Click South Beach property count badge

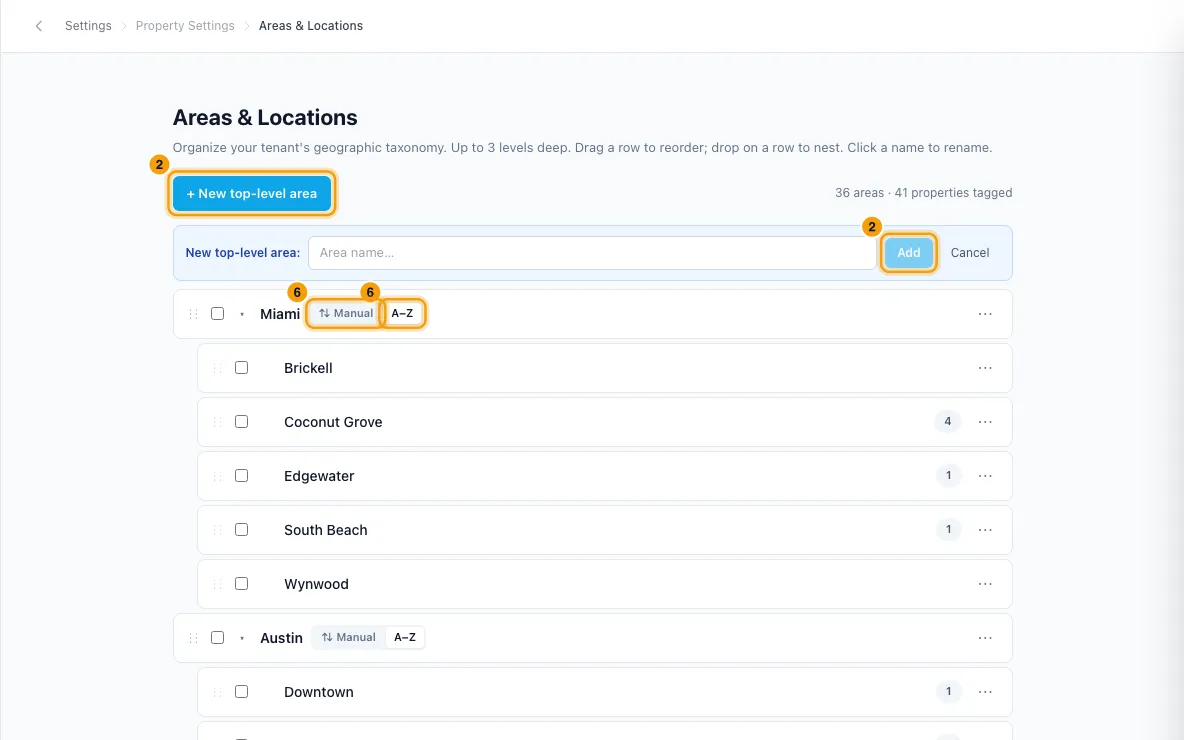[948, 529]
